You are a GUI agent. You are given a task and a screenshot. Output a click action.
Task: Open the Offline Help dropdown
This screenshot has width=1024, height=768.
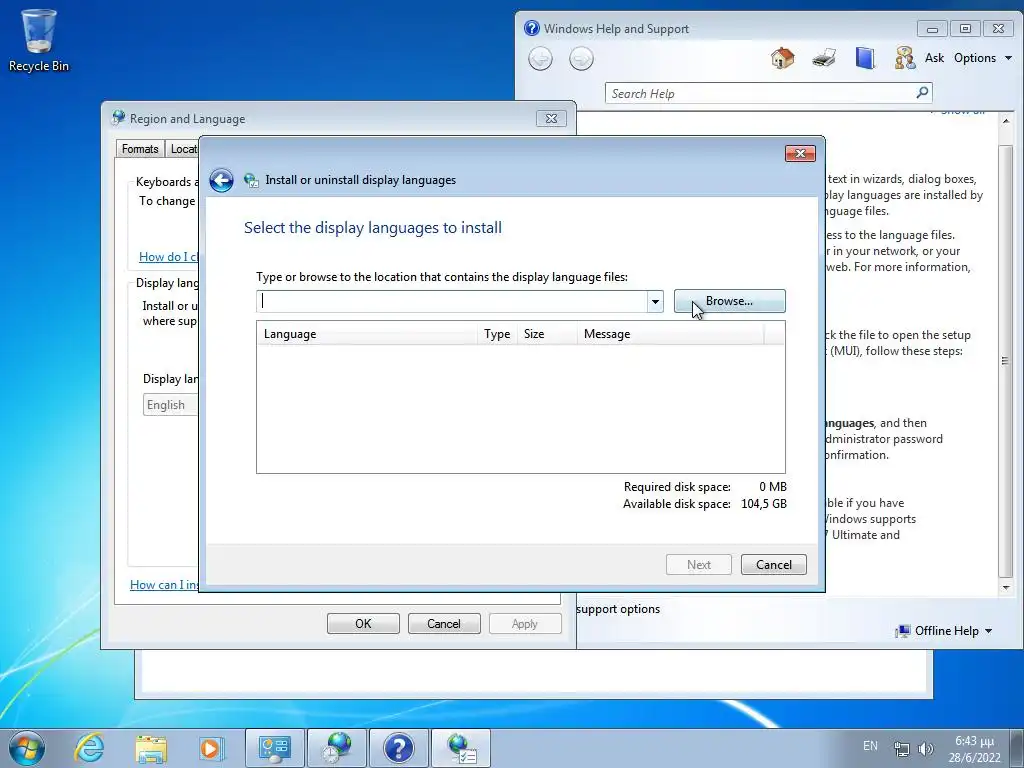944,631
